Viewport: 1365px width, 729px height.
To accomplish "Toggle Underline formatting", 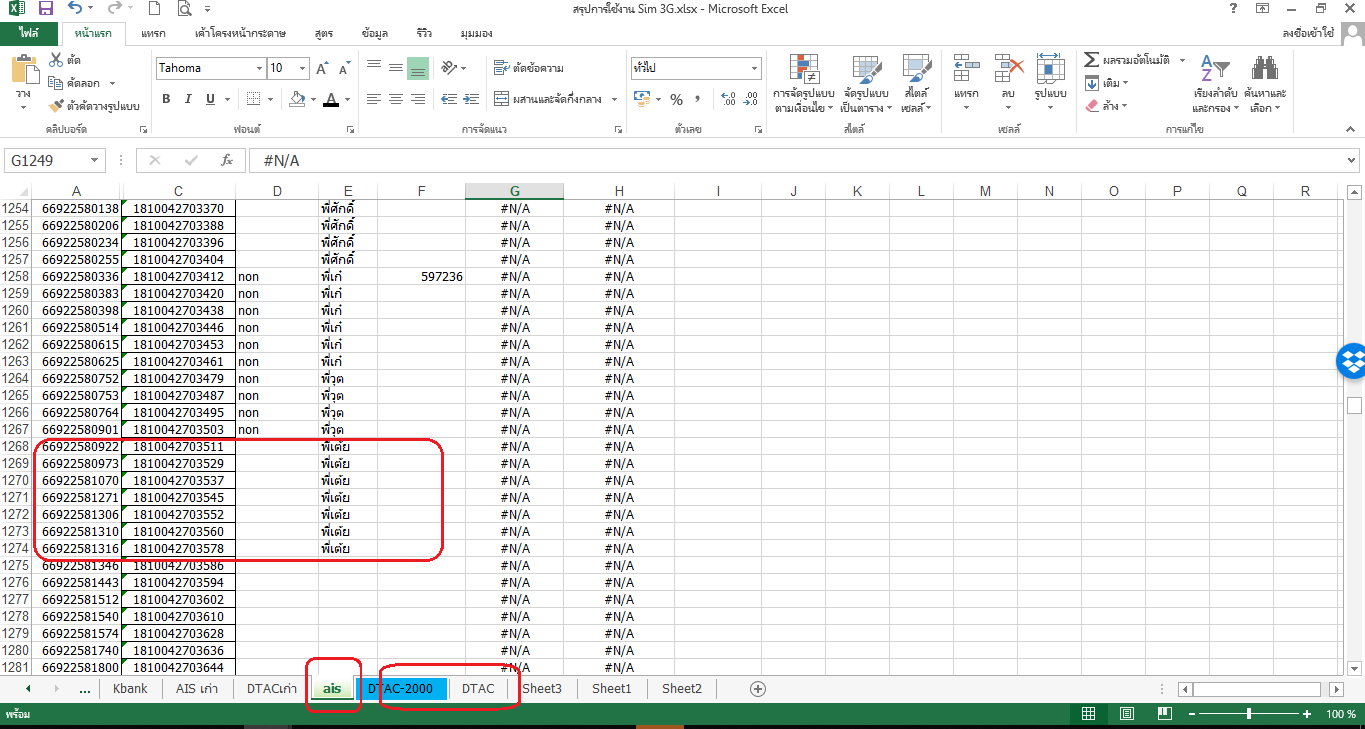I will click(210, 99).
